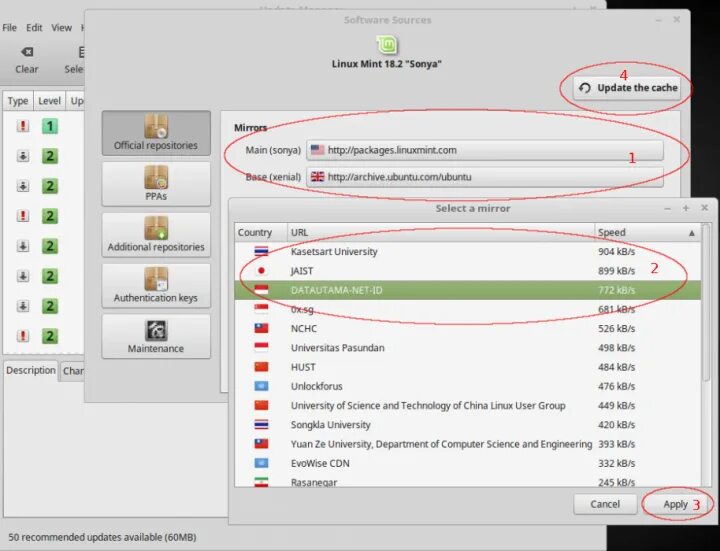720x551 pixels.
Task: Open the Maintenance section
Action: click(156, 337)
